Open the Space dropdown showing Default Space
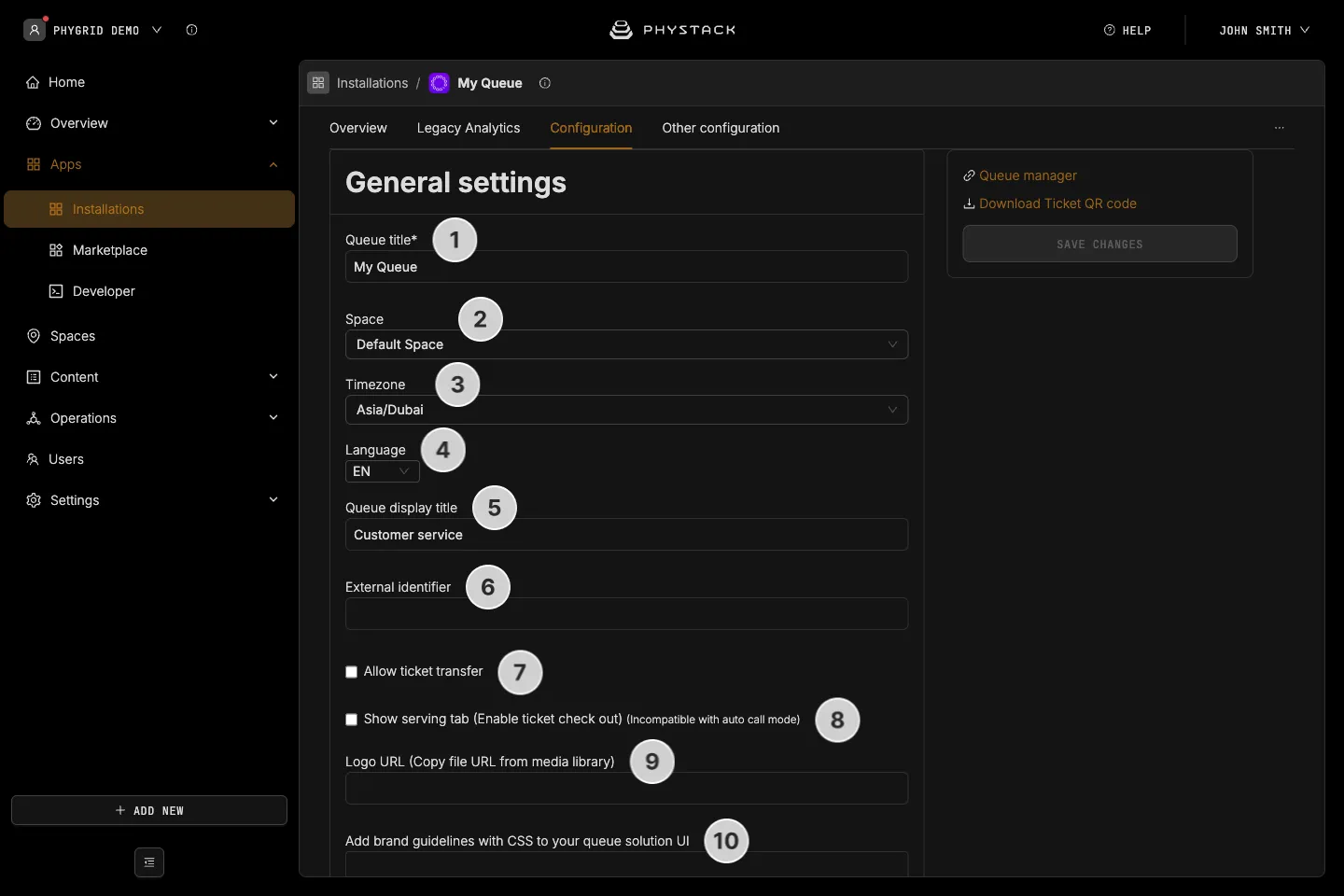Viewport: 1344px width, 896px height. pos(626,344)
